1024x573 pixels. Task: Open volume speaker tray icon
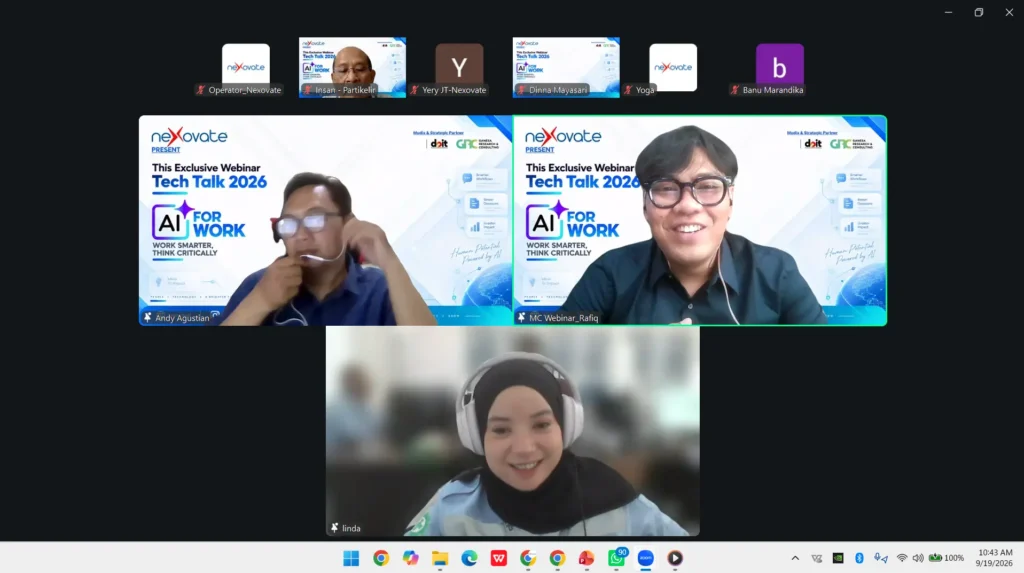click(x=918, y=558)
